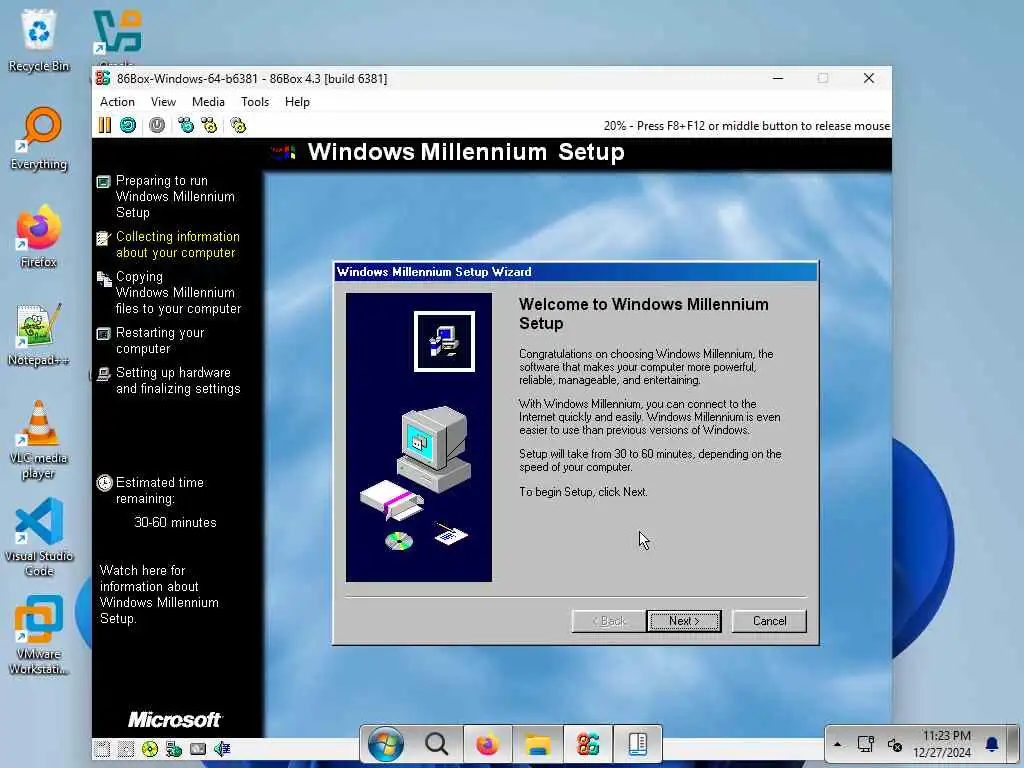Click "To begin Setup, click Next." text
Screen dimensions: 1024x768
(x=583, y=492)
